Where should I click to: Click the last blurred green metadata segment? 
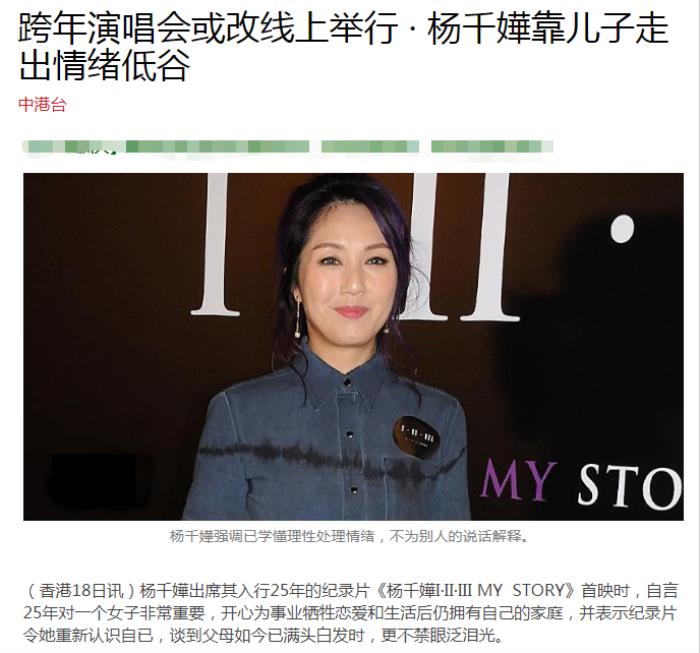point(492,146)
